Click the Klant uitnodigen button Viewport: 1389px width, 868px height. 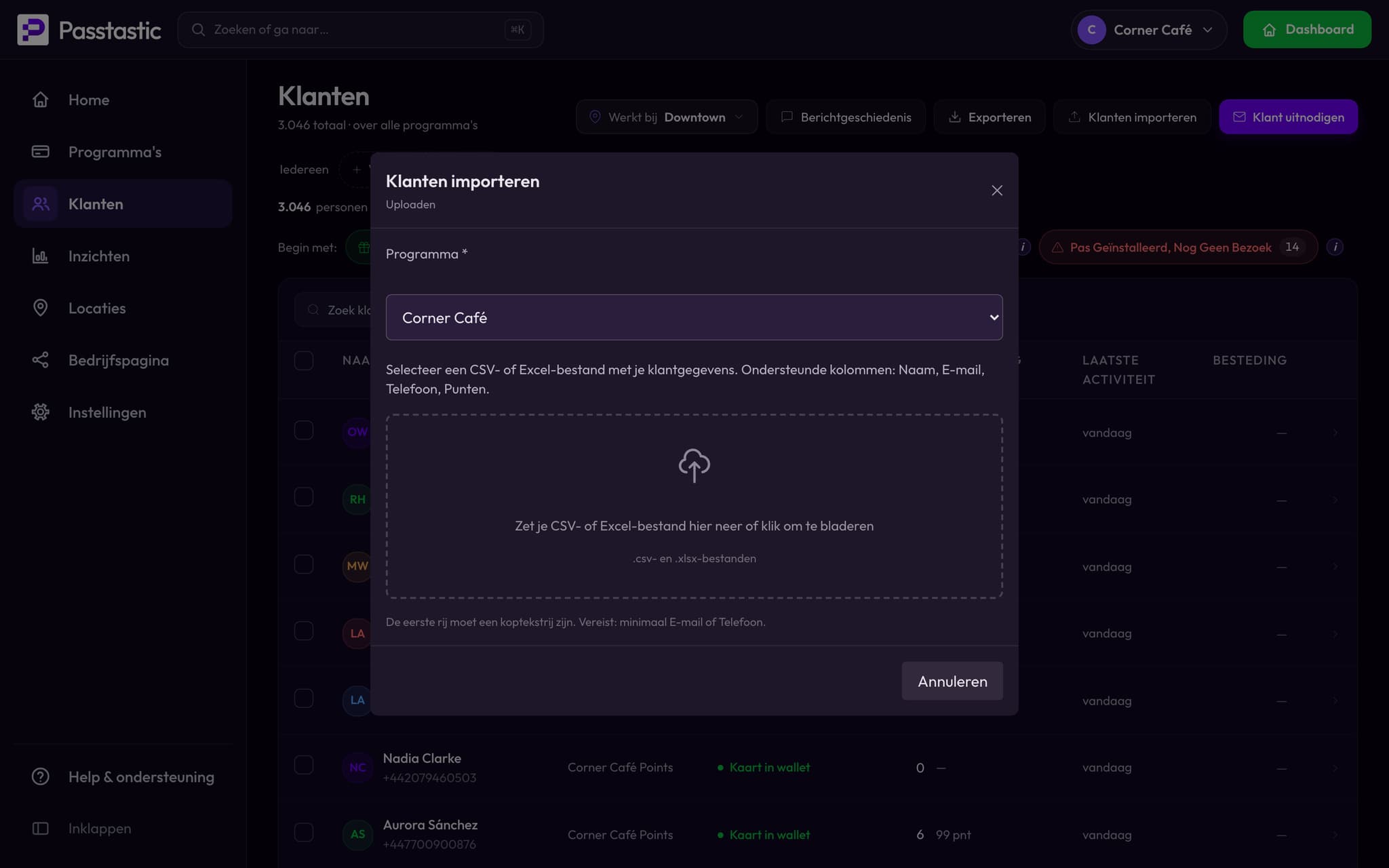(x=1288, y=117)
